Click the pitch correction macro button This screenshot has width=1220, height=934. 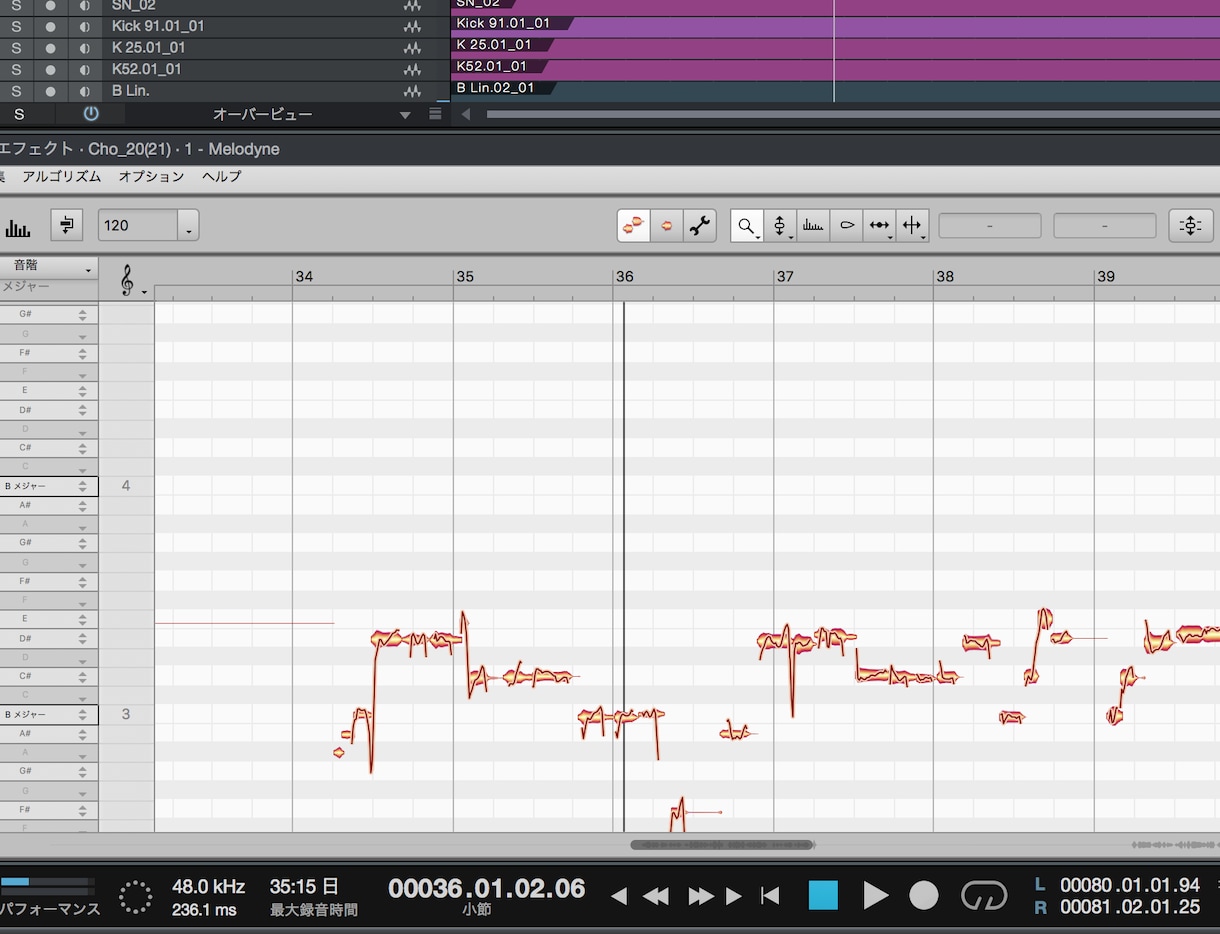[1190, 226]
